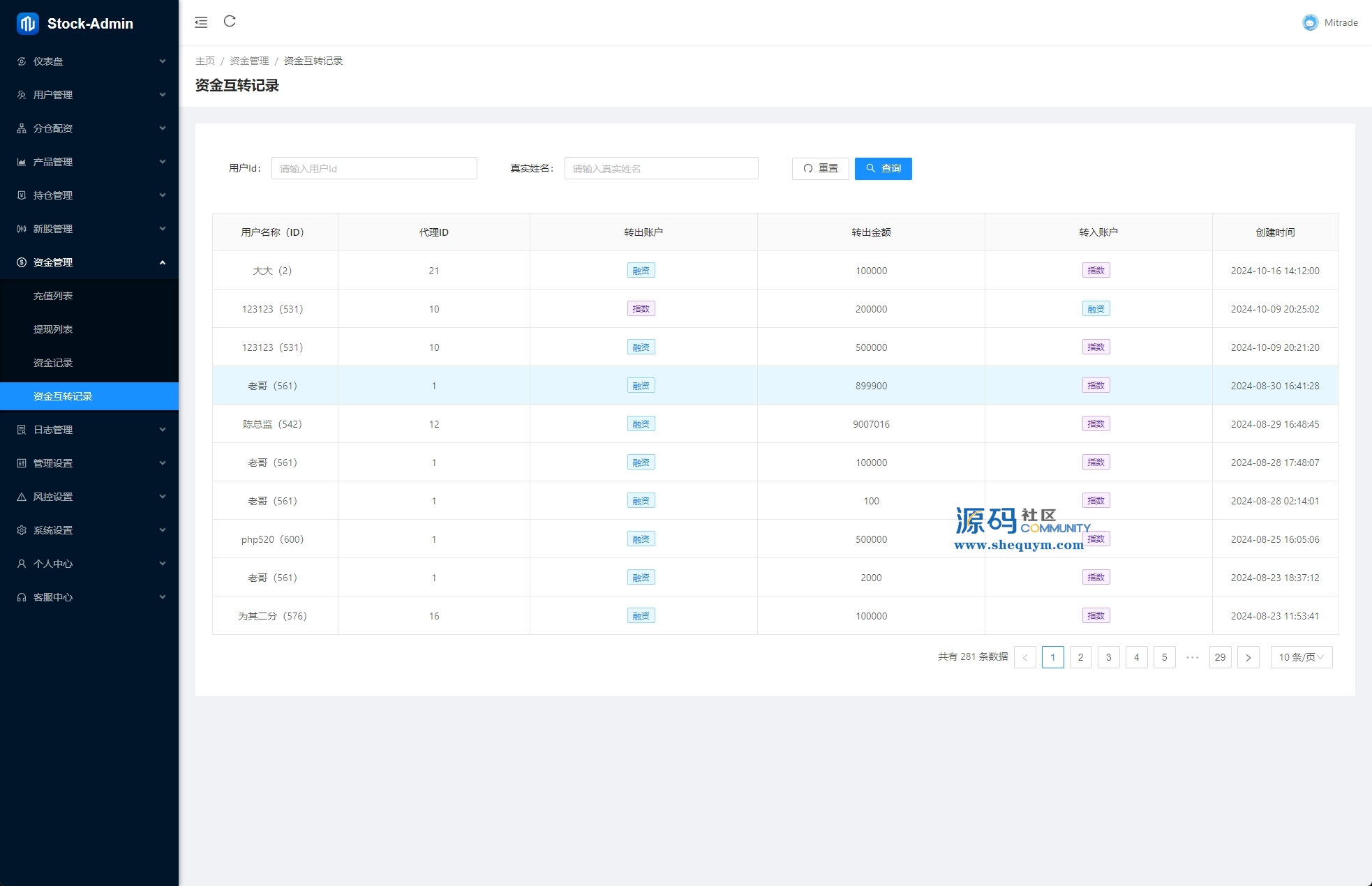Click the 客服中心 headset icon
This screenshot has height=886, width=1372.
pos(22,597)
